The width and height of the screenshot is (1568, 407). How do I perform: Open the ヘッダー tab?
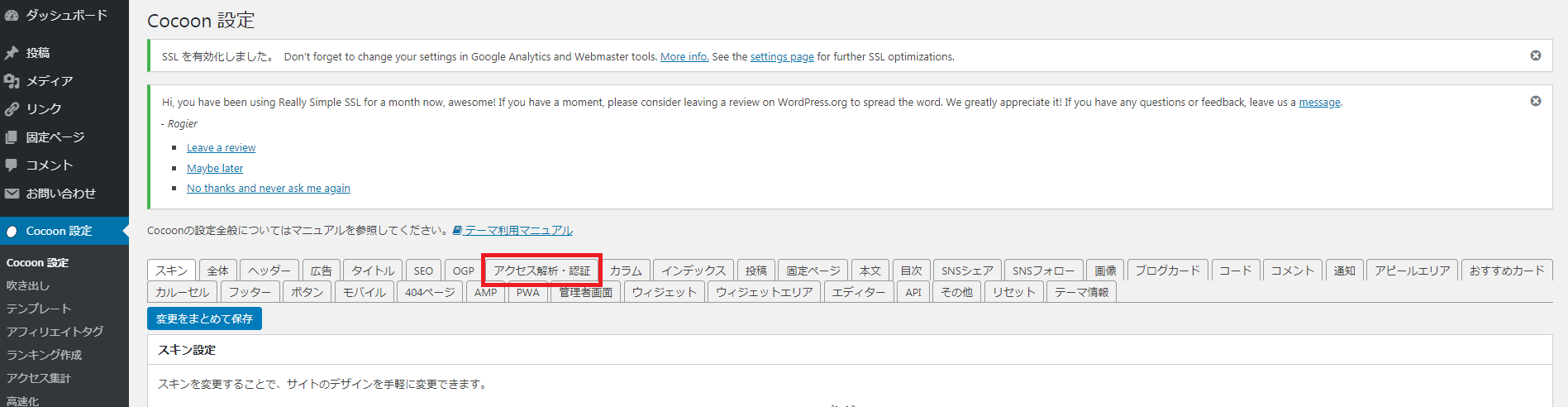pyautogui.click(x=269, y=271)
